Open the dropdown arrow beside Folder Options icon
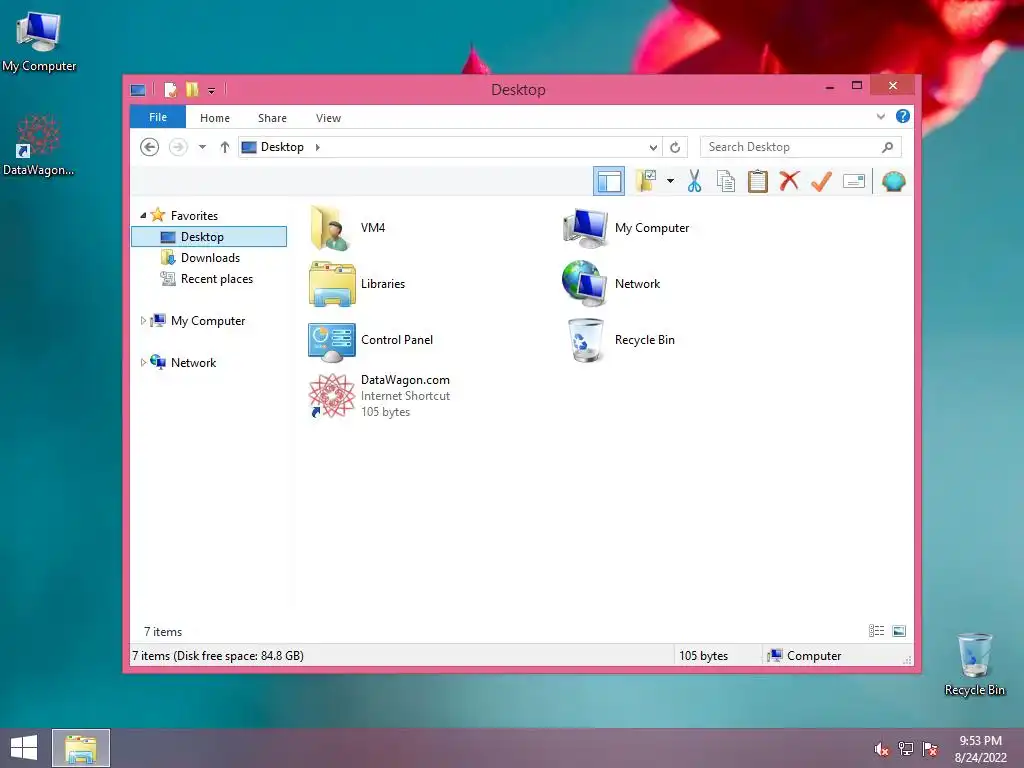 pyautogui.click(x=670, y=181)
